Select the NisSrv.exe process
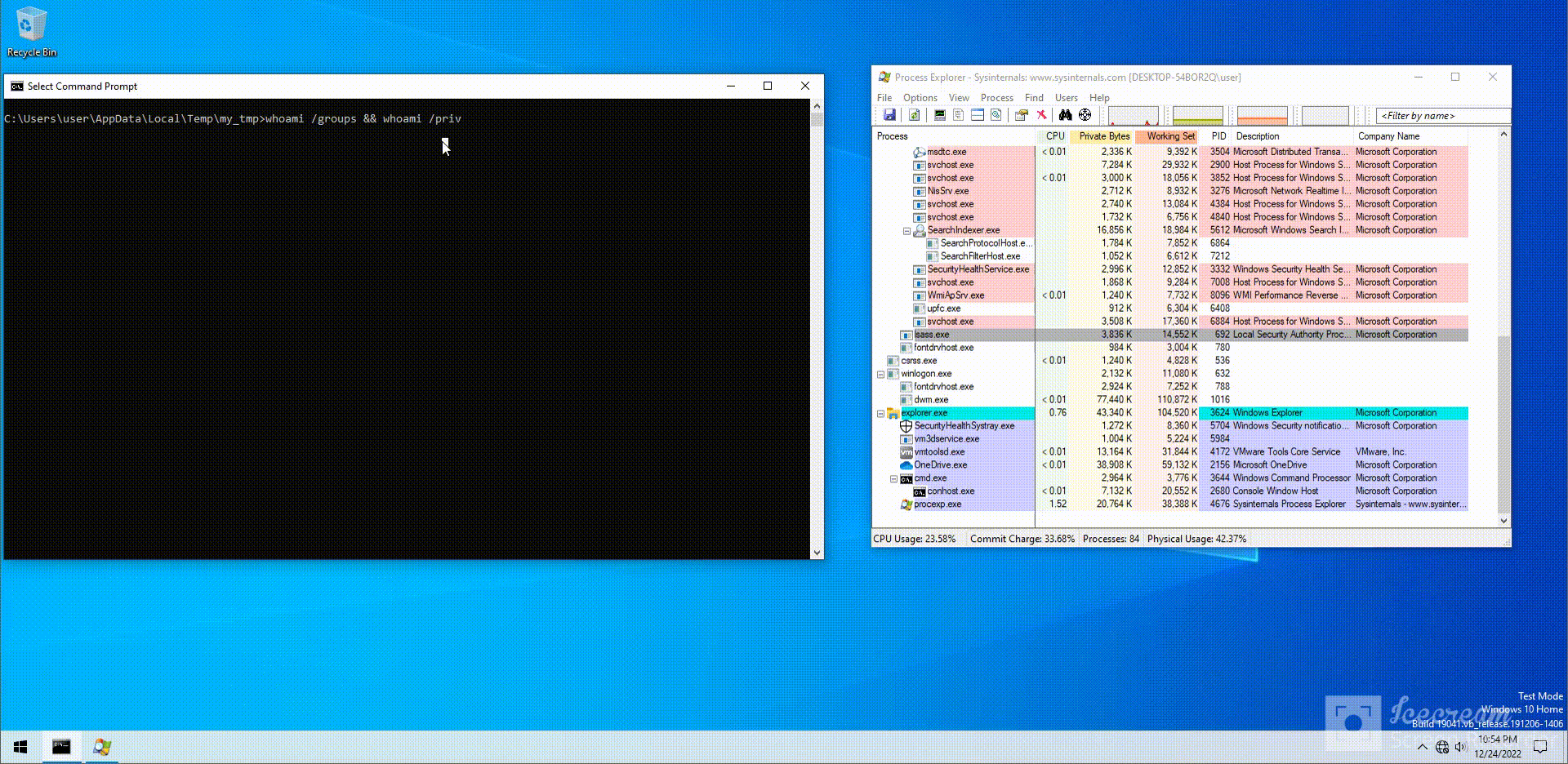1568x764 pixels. click(x=947, y=191)
